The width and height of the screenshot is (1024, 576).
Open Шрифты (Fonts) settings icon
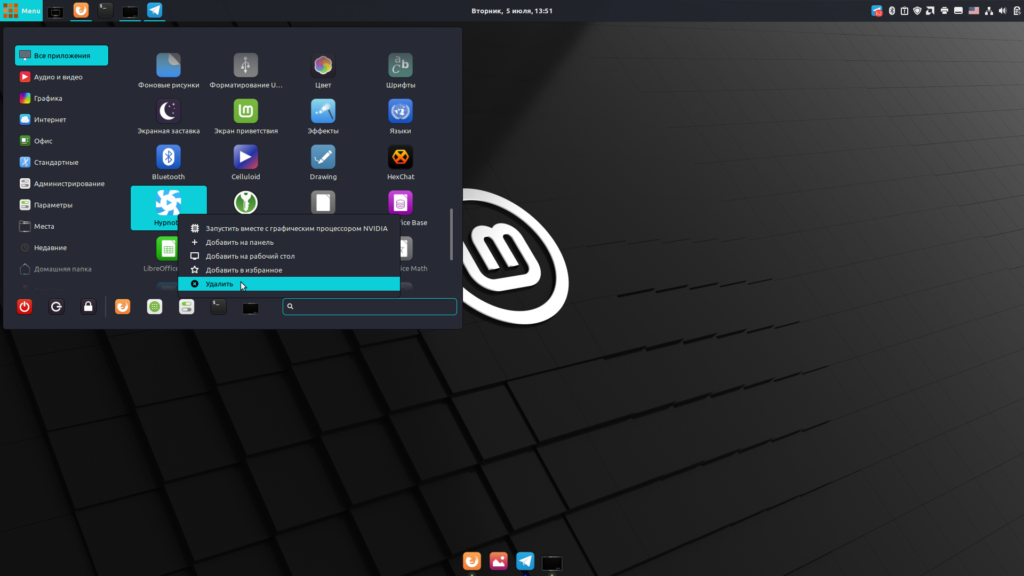point(400,67)
